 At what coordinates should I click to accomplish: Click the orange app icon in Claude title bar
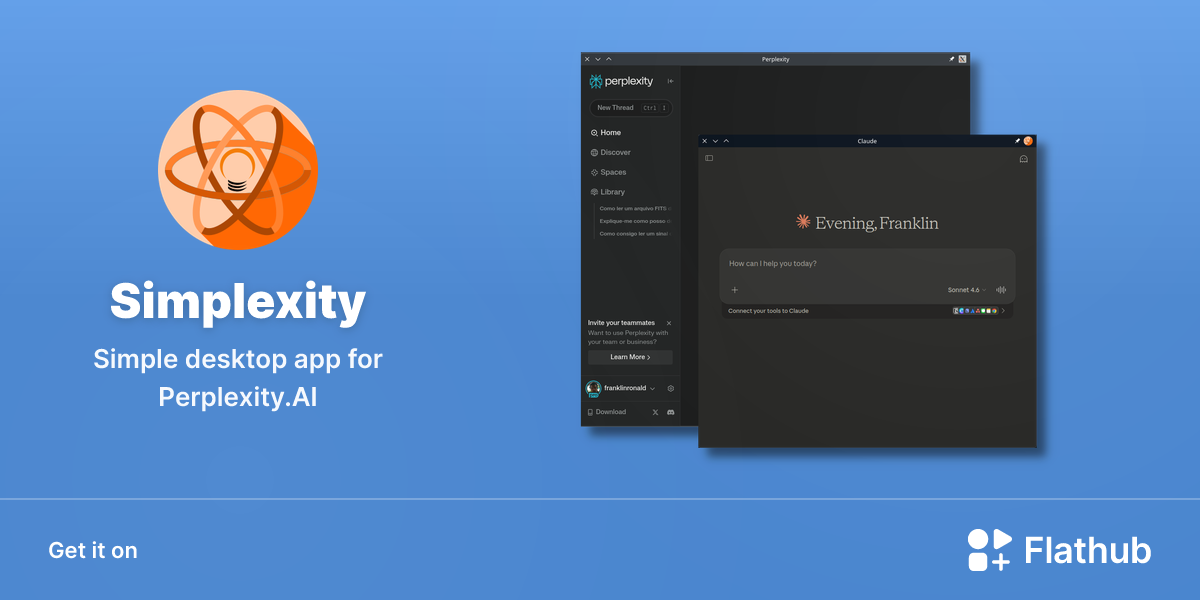(1028, 141)
